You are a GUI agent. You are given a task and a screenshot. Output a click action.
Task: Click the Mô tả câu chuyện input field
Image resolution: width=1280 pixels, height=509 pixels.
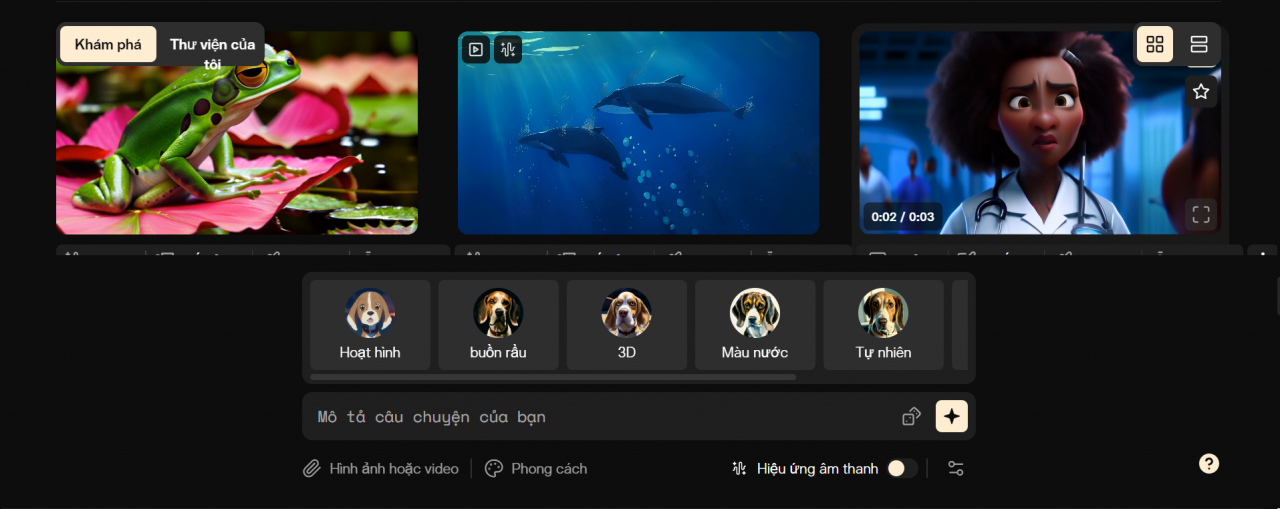[600, 416]
